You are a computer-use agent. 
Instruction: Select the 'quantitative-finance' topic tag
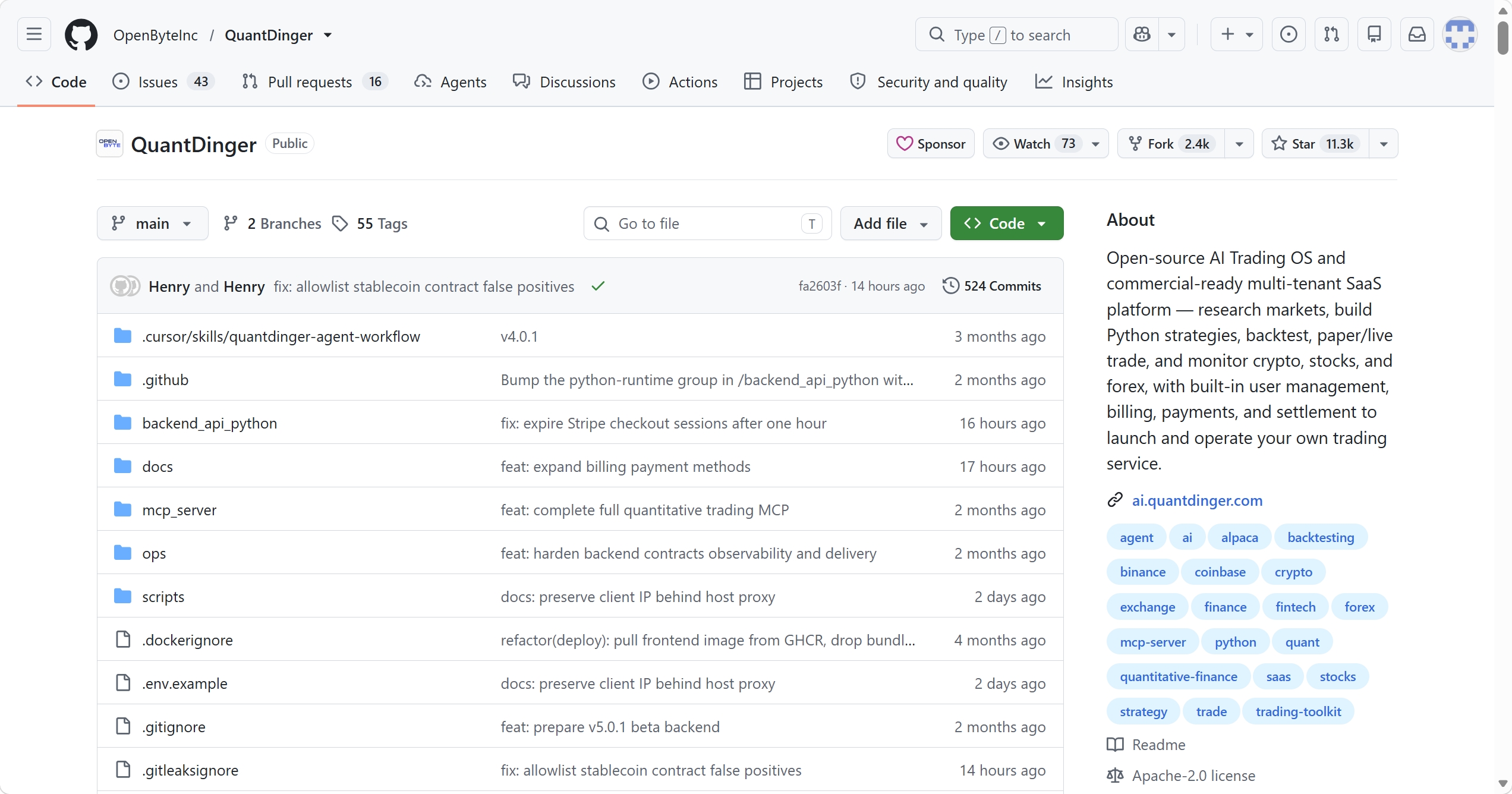[x=1179, y=676]
